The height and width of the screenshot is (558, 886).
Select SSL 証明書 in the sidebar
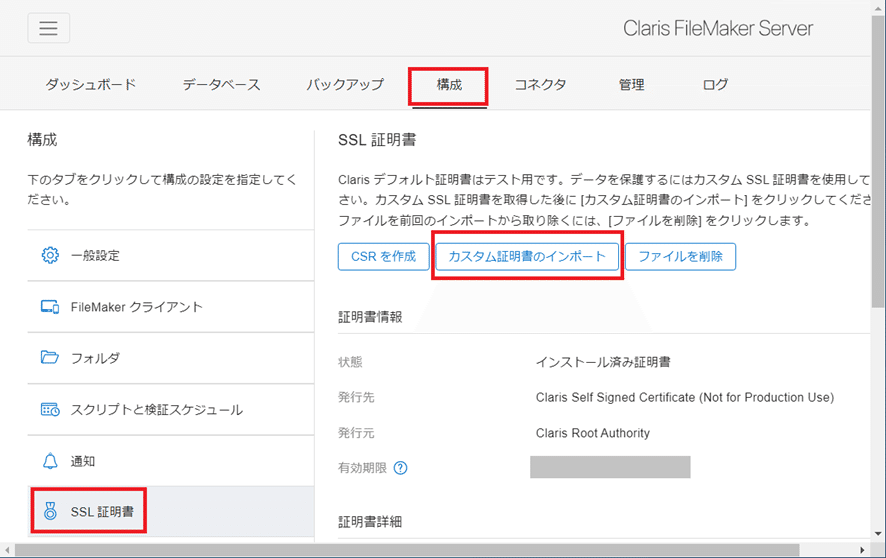(171, 512)
